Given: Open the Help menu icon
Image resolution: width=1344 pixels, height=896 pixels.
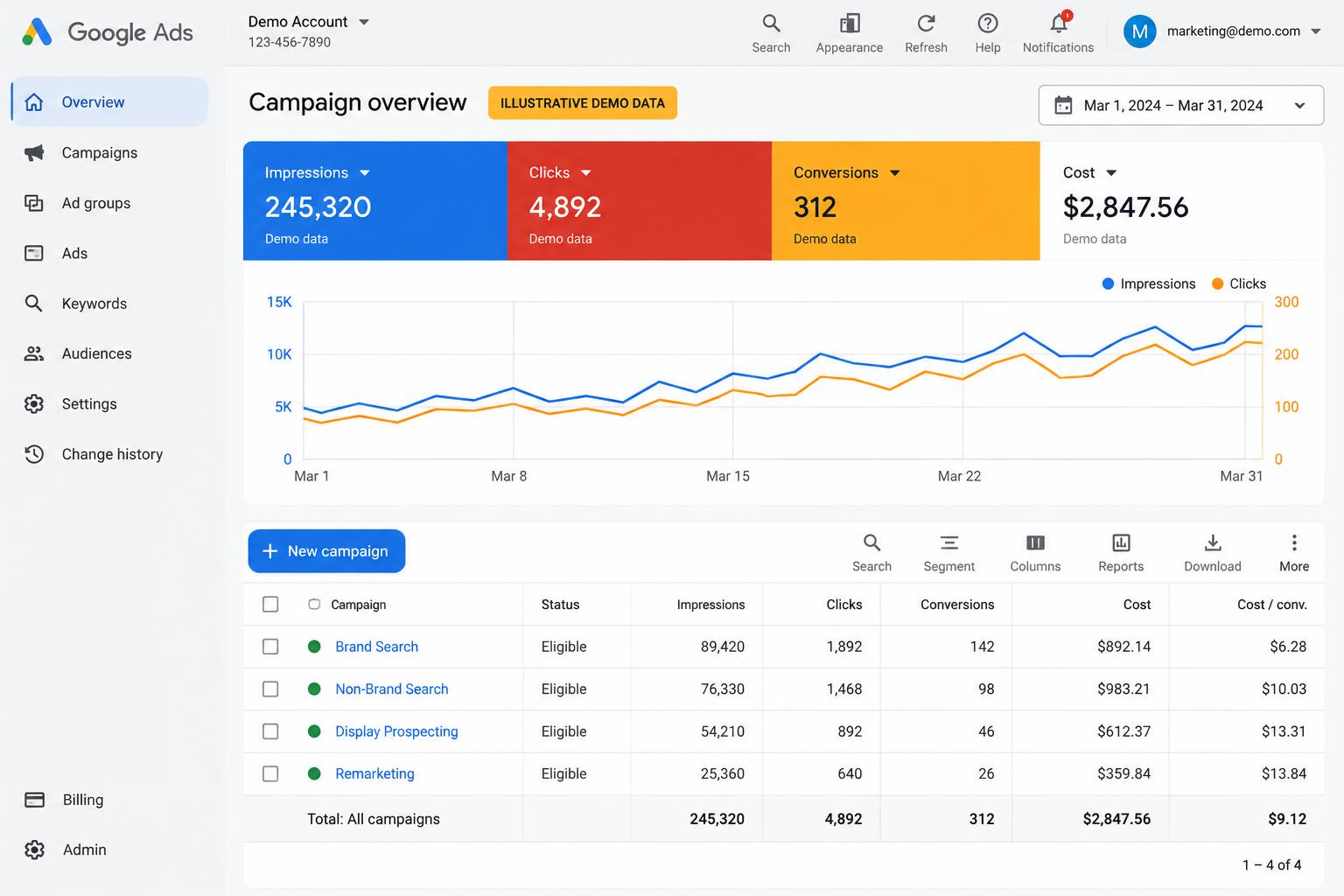Looking at the screenshot, I should click(x=988, y=33).
